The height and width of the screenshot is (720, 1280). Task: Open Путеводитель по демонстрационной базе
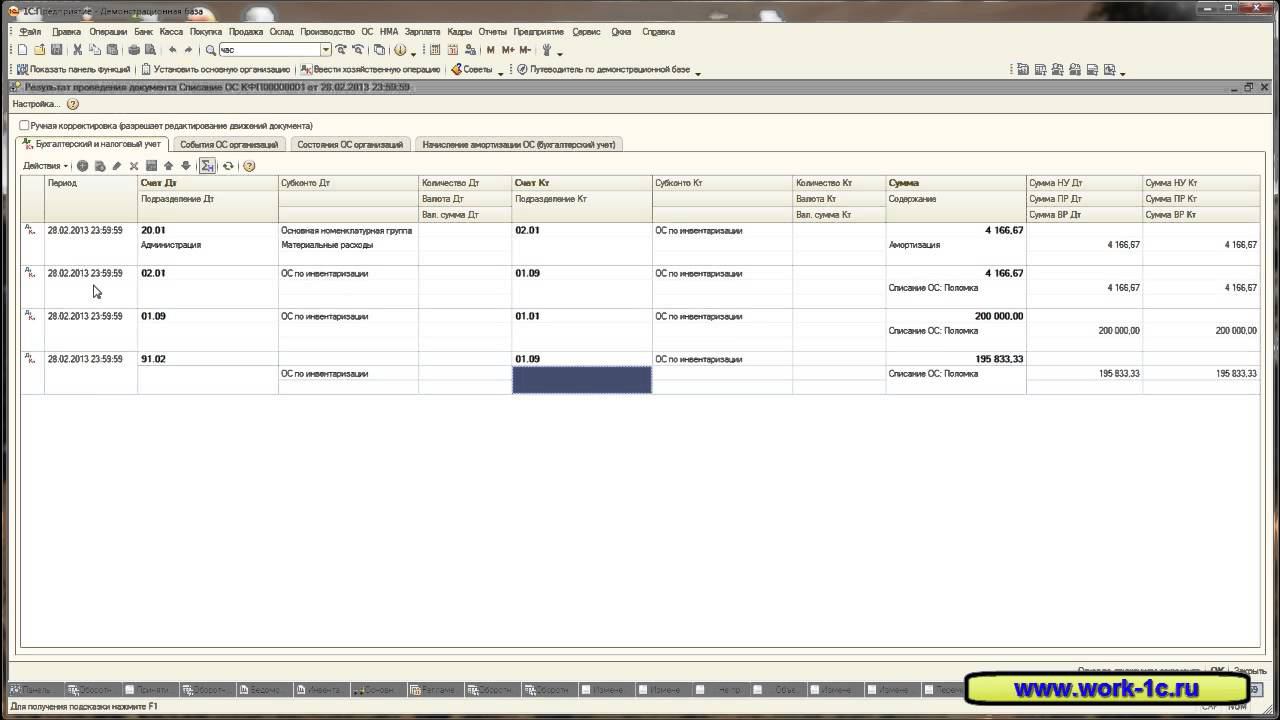pos(603,70)
